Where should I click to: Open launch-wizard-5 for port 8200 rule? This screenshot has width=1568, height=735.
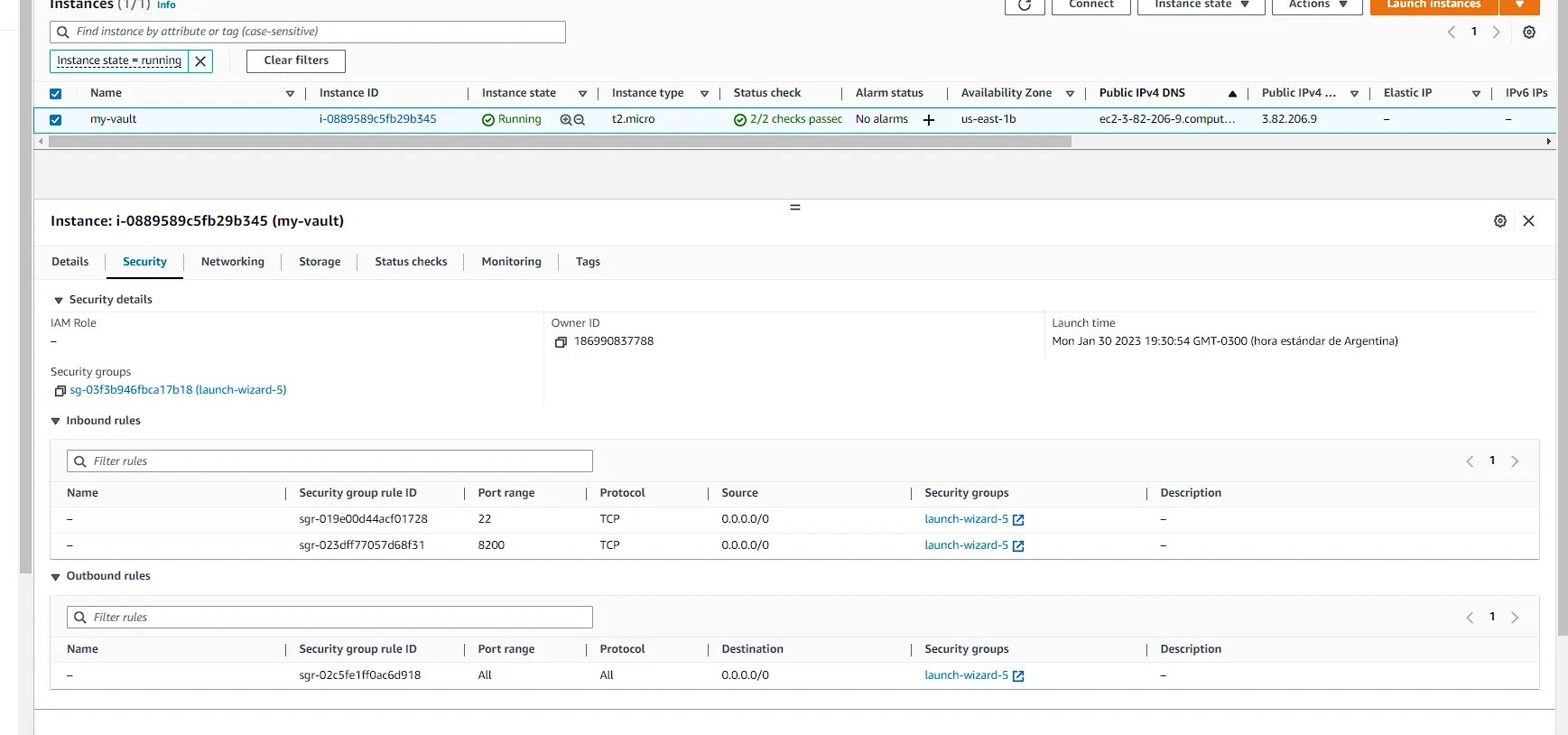(x=974, y=545)
